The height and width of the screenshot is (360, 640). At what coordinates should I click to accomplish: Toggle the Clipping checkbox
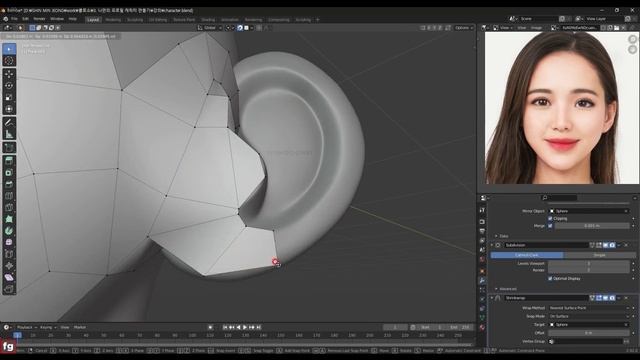[550, 218]
